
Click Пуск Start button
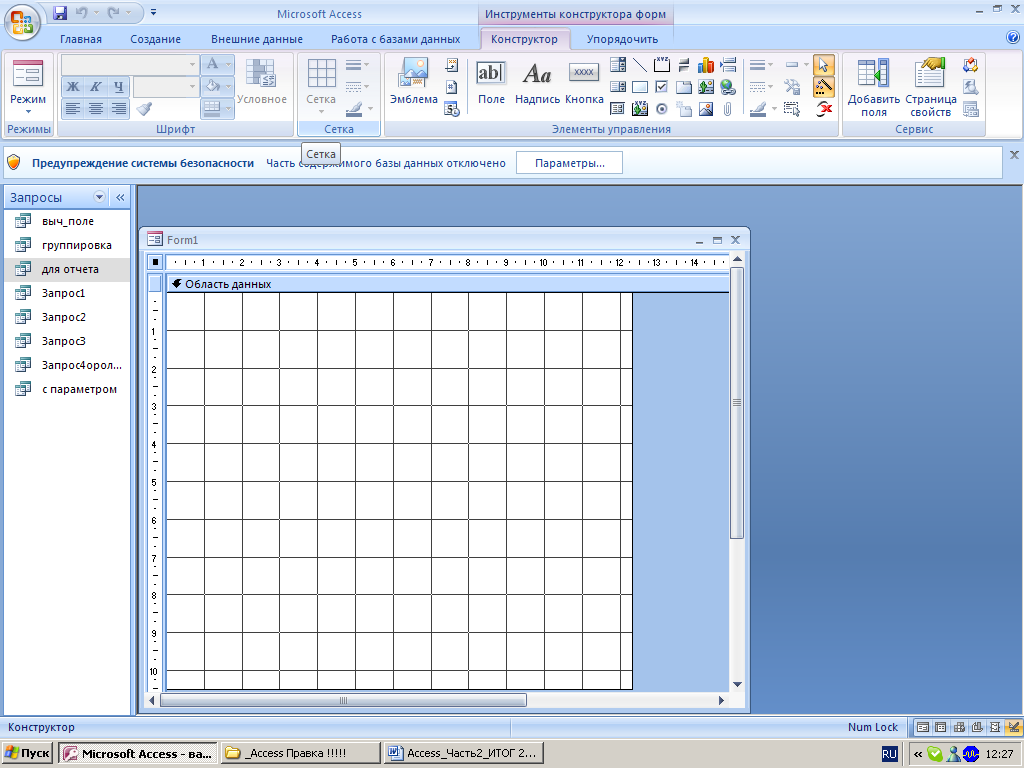(27, 753)
